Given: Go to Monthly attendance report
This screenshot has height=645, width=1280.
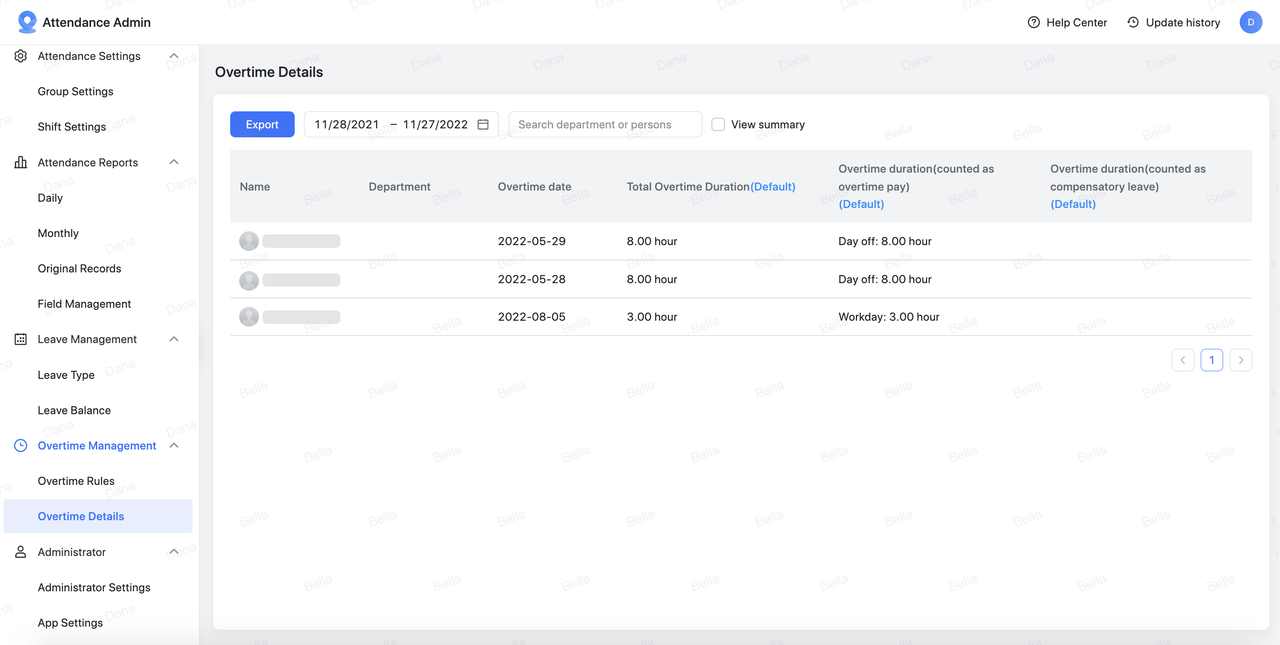Looking at the screenshot, I should pyautogui.click(x=58, y=233).
